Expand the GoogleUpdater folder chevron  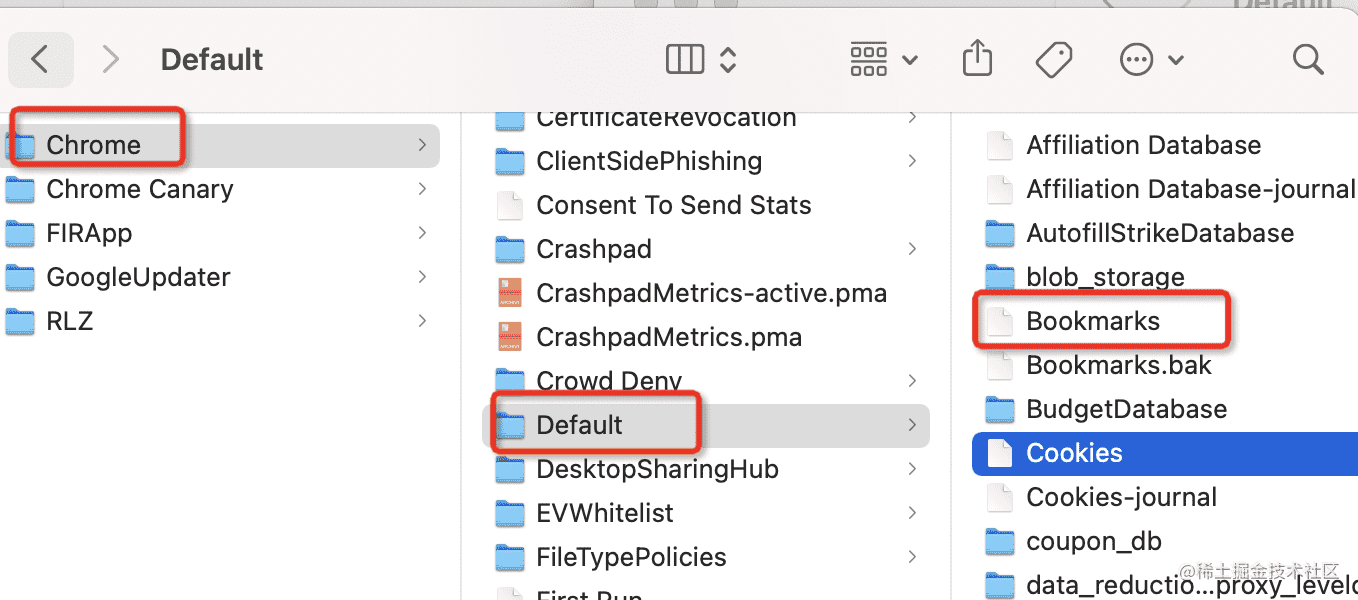tap(422, 277)
